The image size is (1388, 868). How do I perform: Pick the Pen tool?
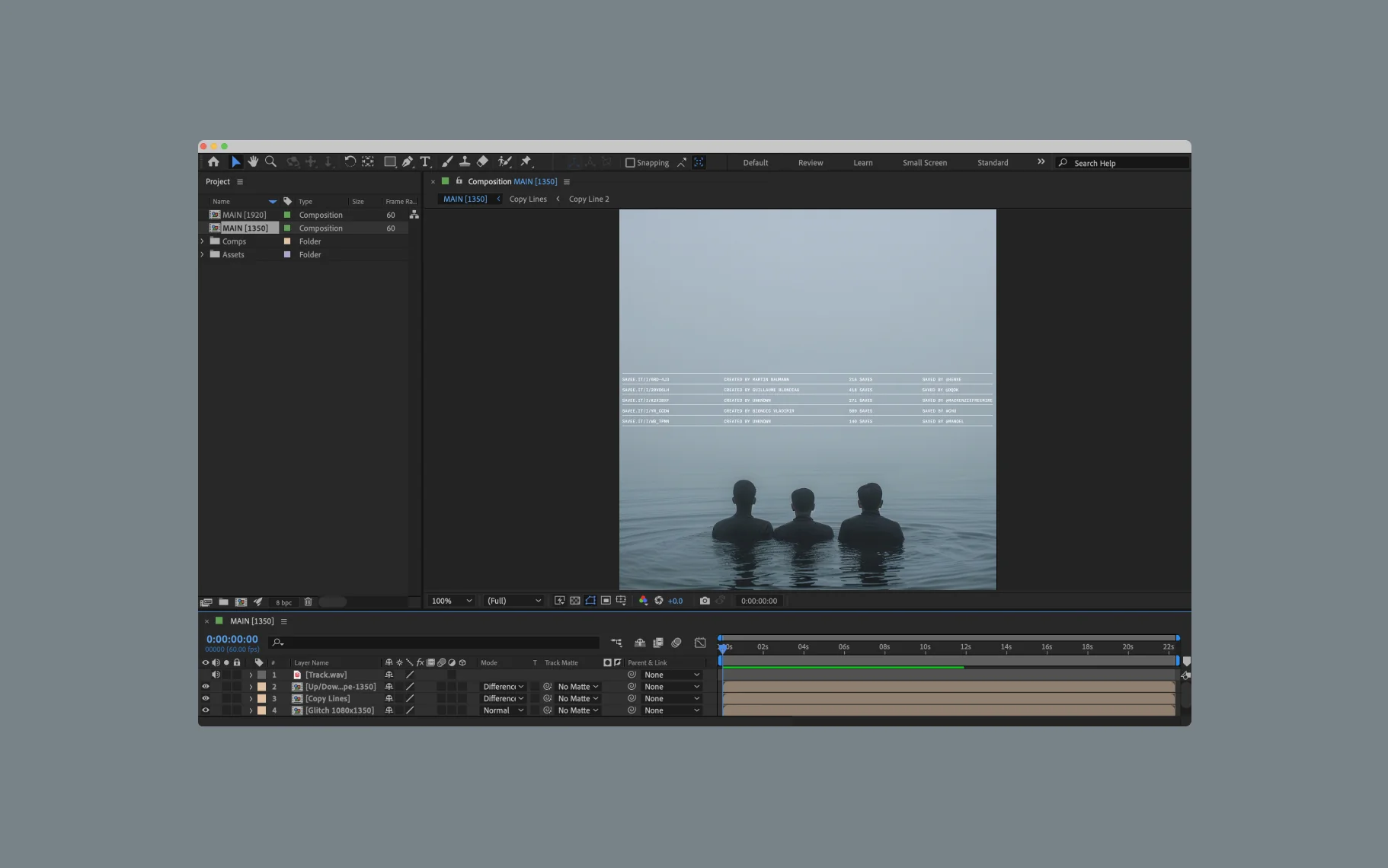(408, 162)
